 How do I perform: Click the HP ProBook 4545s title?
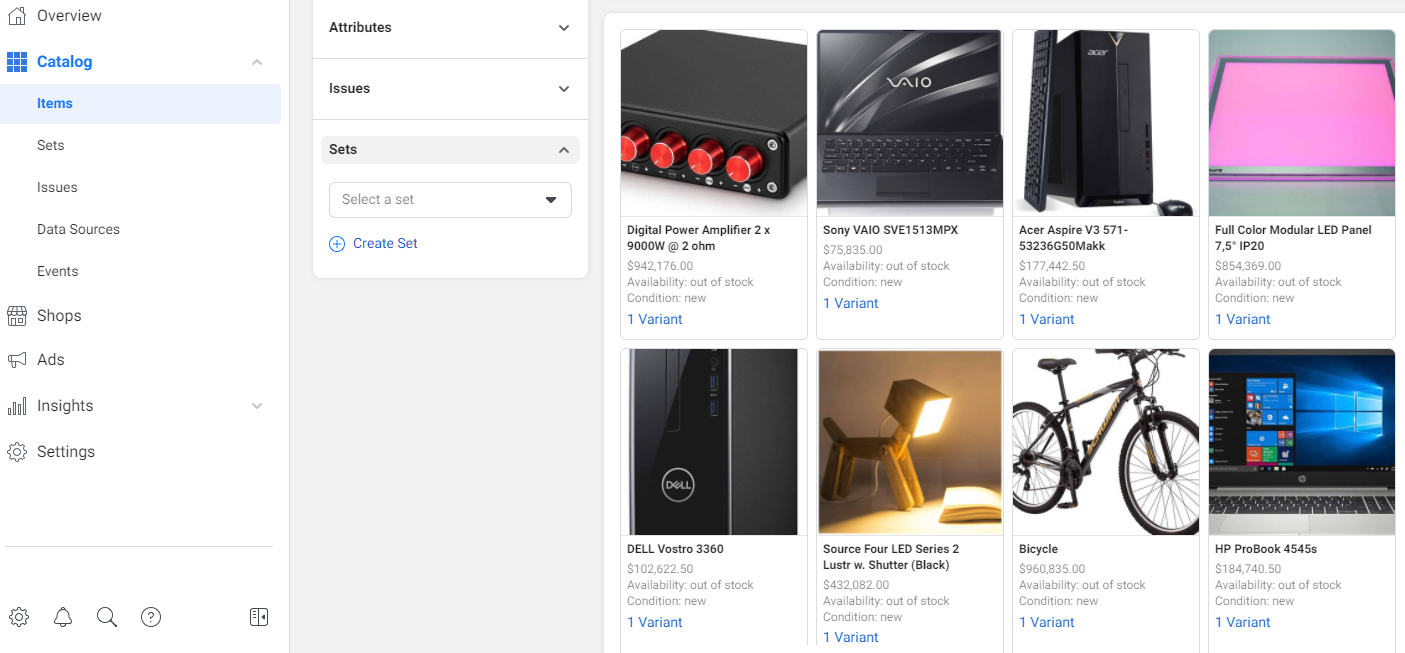pos(1266,549)
